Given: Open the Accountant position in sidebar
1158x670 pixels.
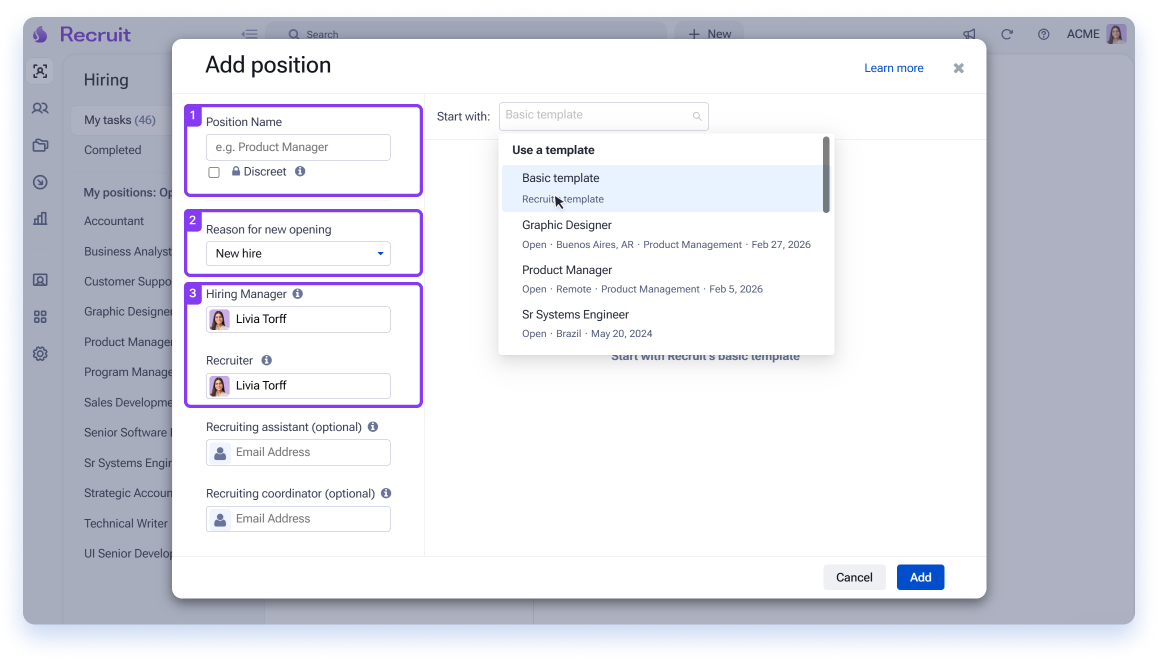Looking at the screenshot, I should tap(114, 221).
